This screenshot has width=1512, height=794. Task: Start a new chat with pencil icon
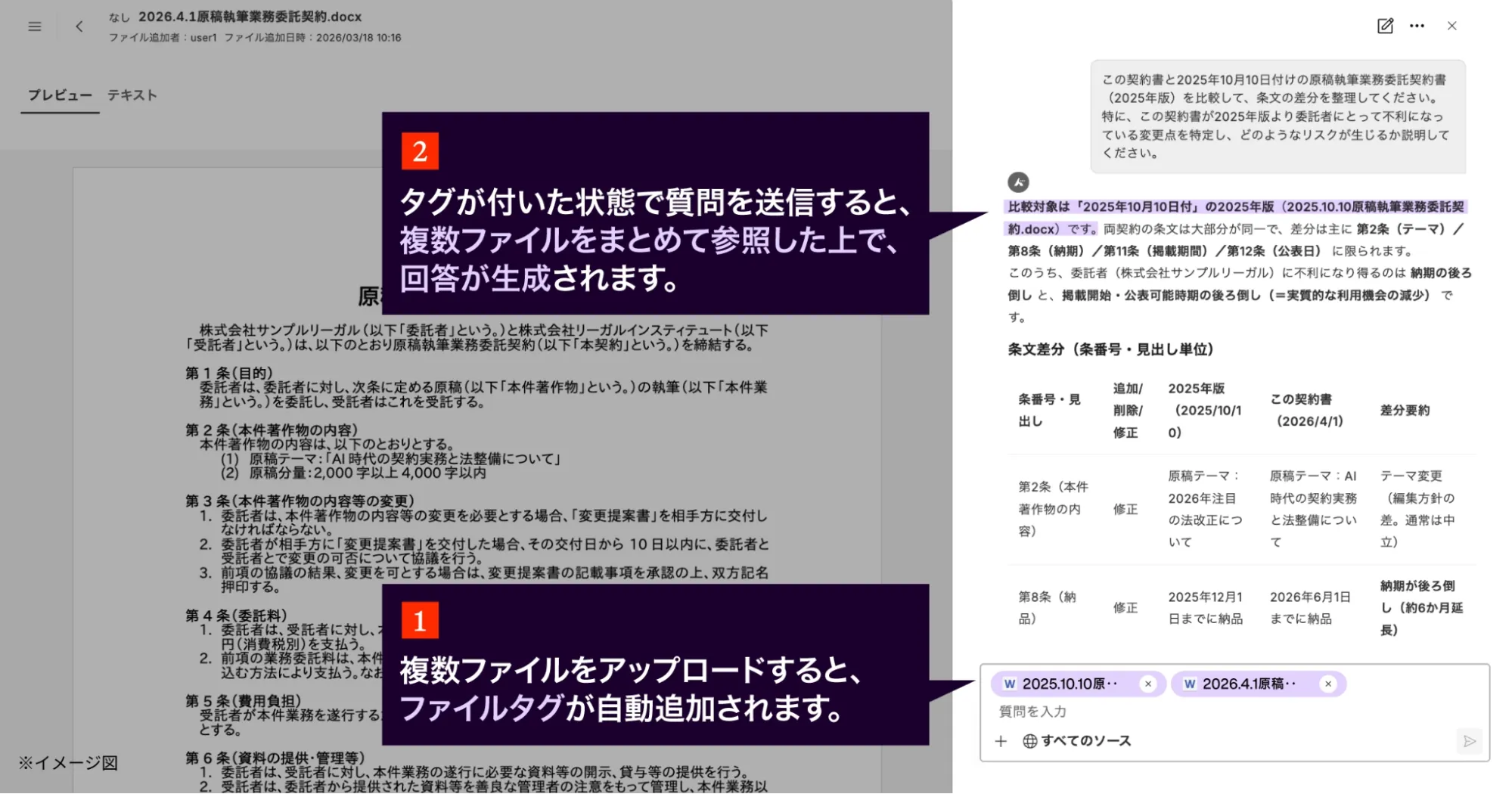[x=1385, y=26]
